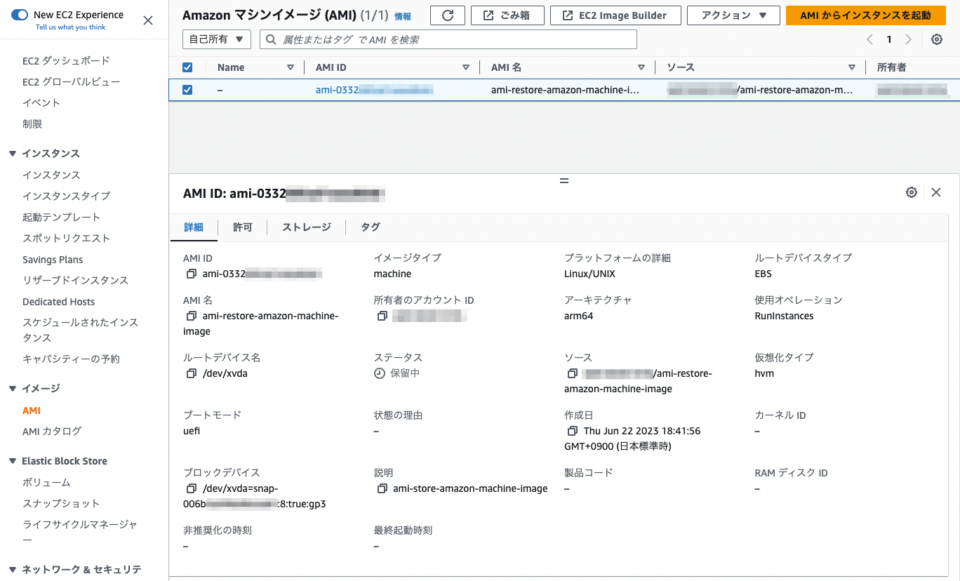
Task: Close the AMI detail panel
Action: point(936,191)
